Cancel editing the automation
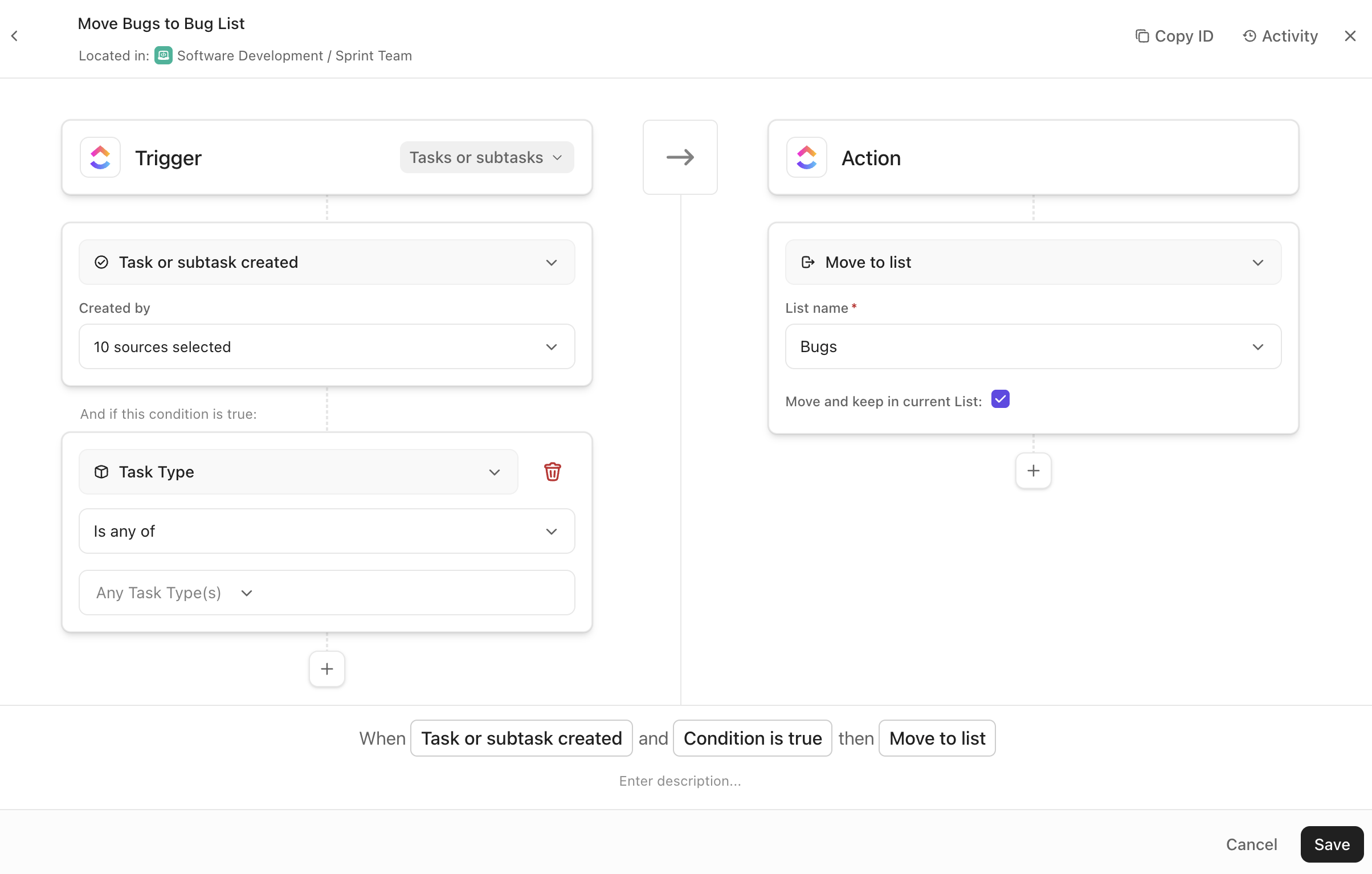 1251,844
